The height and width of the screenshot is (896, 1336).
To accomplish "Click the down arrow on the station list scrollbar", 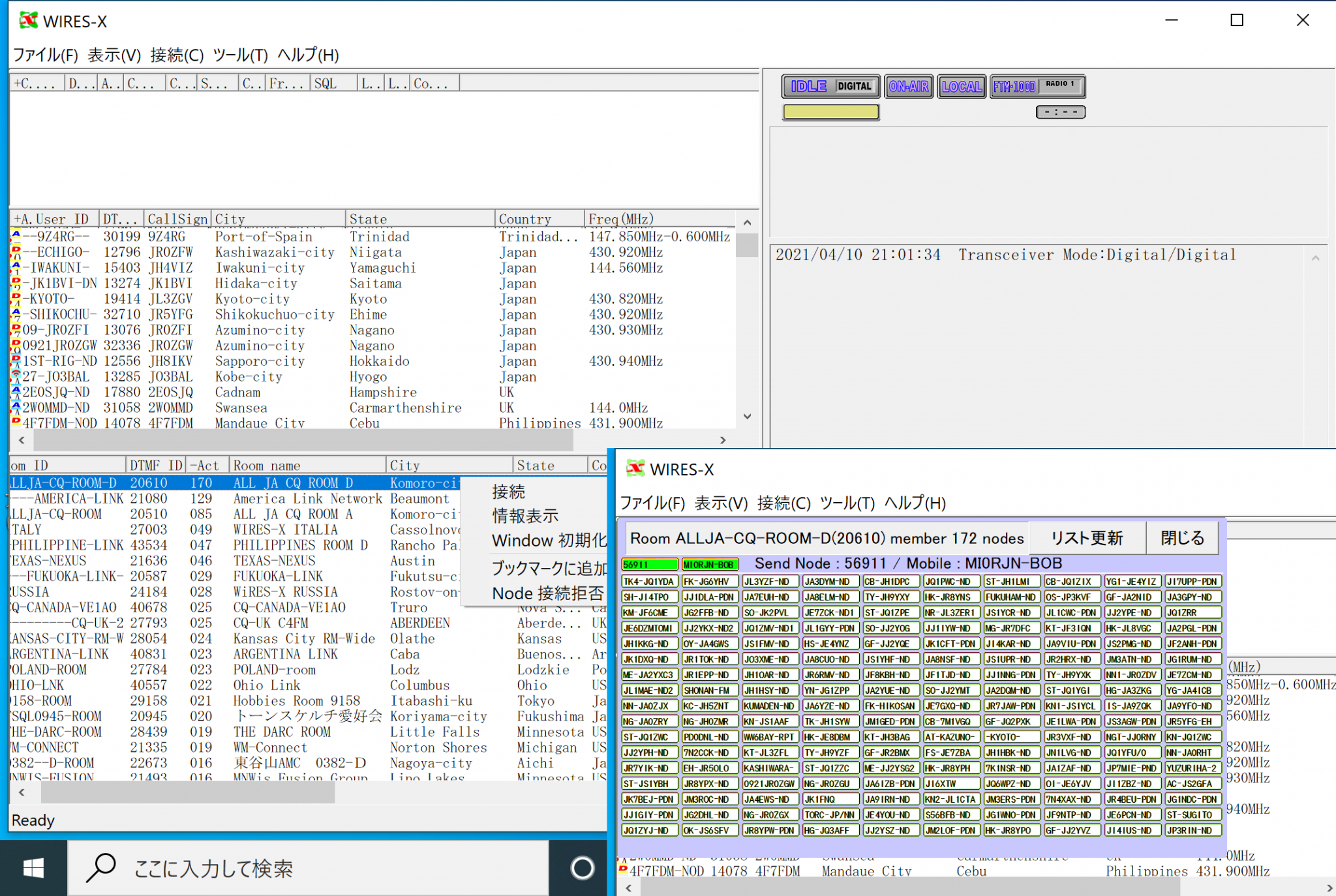I will [x=747, y=416].
